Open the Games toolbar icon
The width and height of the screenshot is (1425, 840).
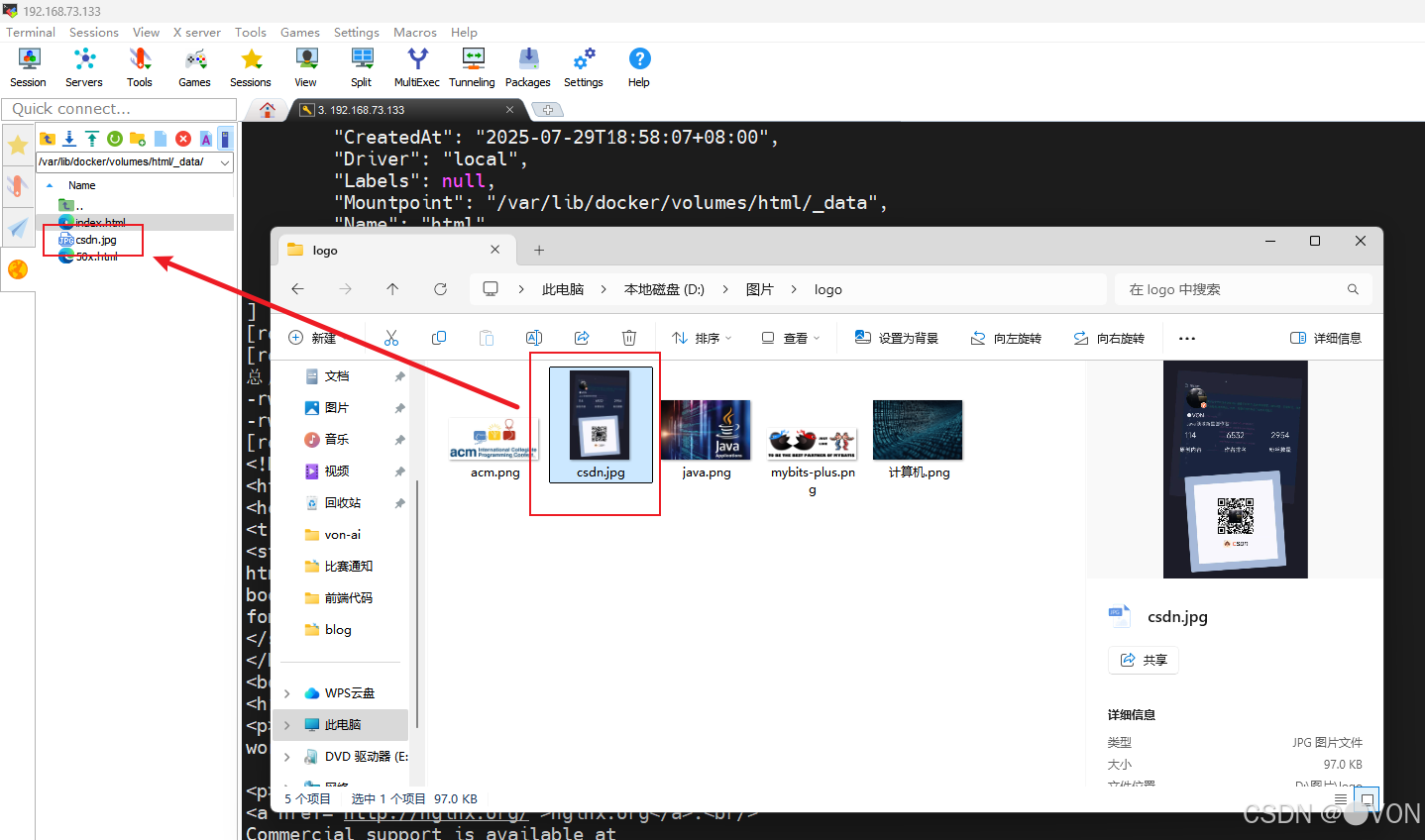pyautogui.click(x=195, y=68)
